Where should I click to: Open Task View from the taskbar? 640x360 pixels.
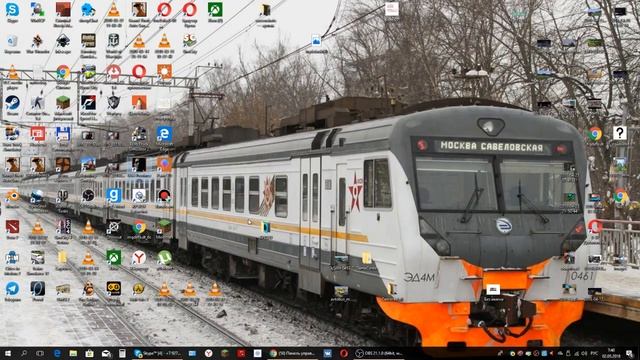40,353
